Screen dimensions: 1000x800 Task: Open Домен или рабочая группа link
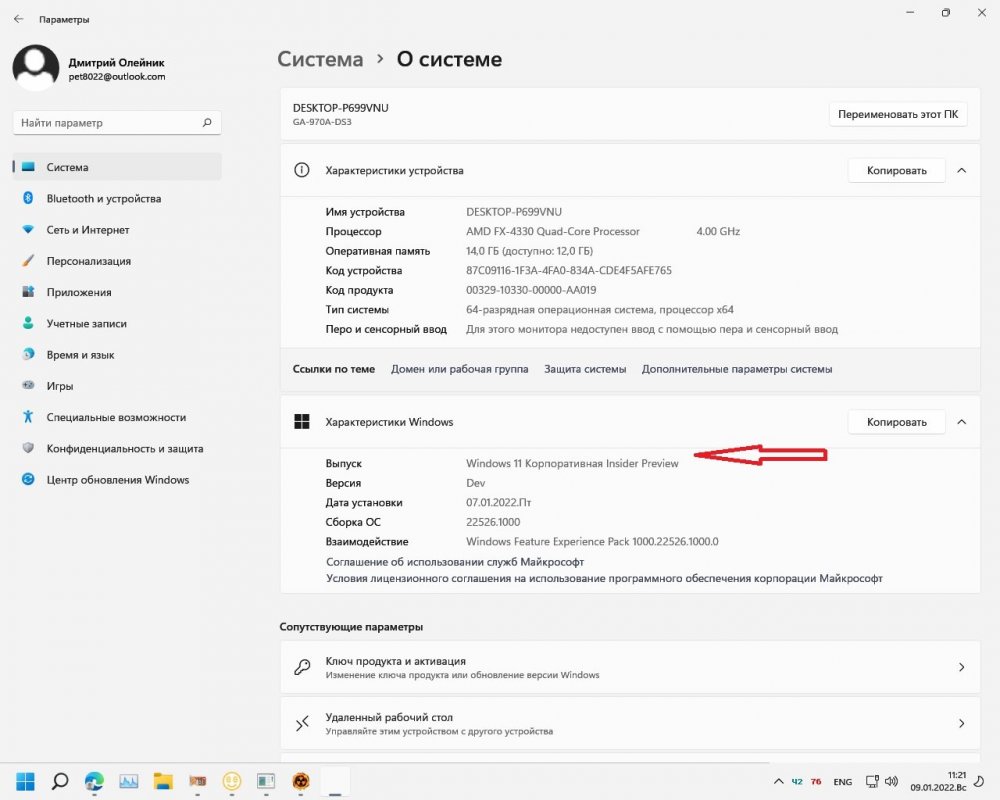click(x=459, y=369)
